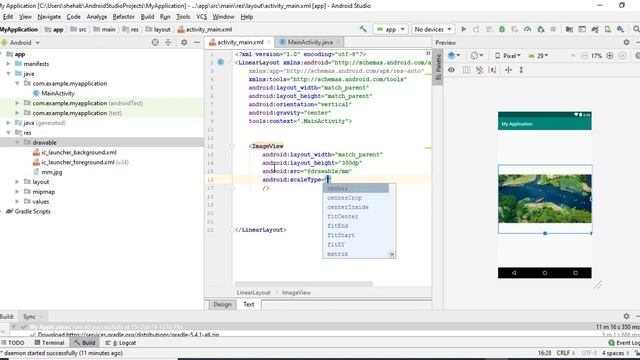Click the zoom out minus icon in Preview
This screenshot has width=640, height=360.
tap(584, 56)
